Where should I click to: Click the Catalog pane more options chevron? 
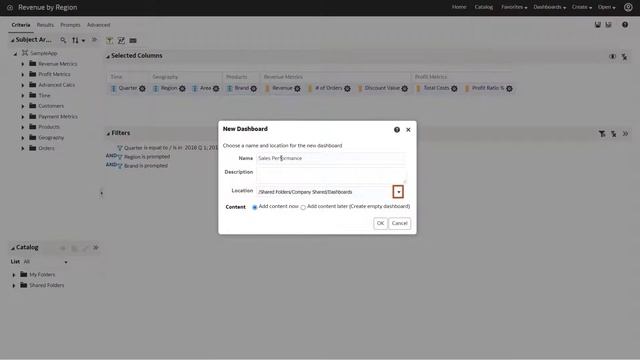pos(96,248)
